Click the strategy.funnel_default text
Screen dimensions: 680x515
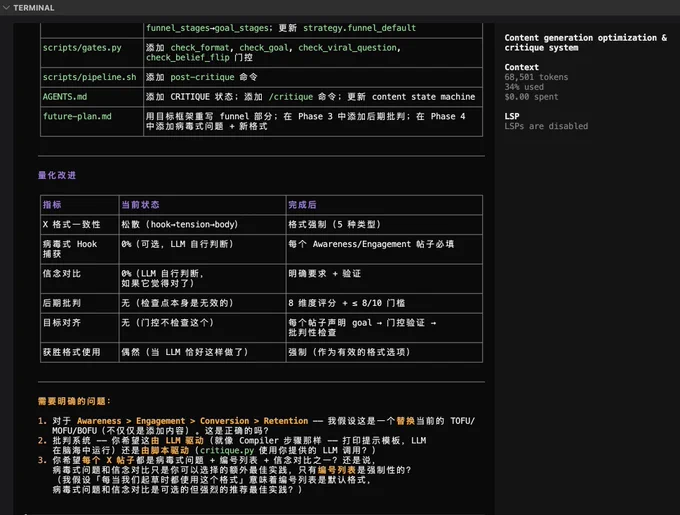(359, 28)
